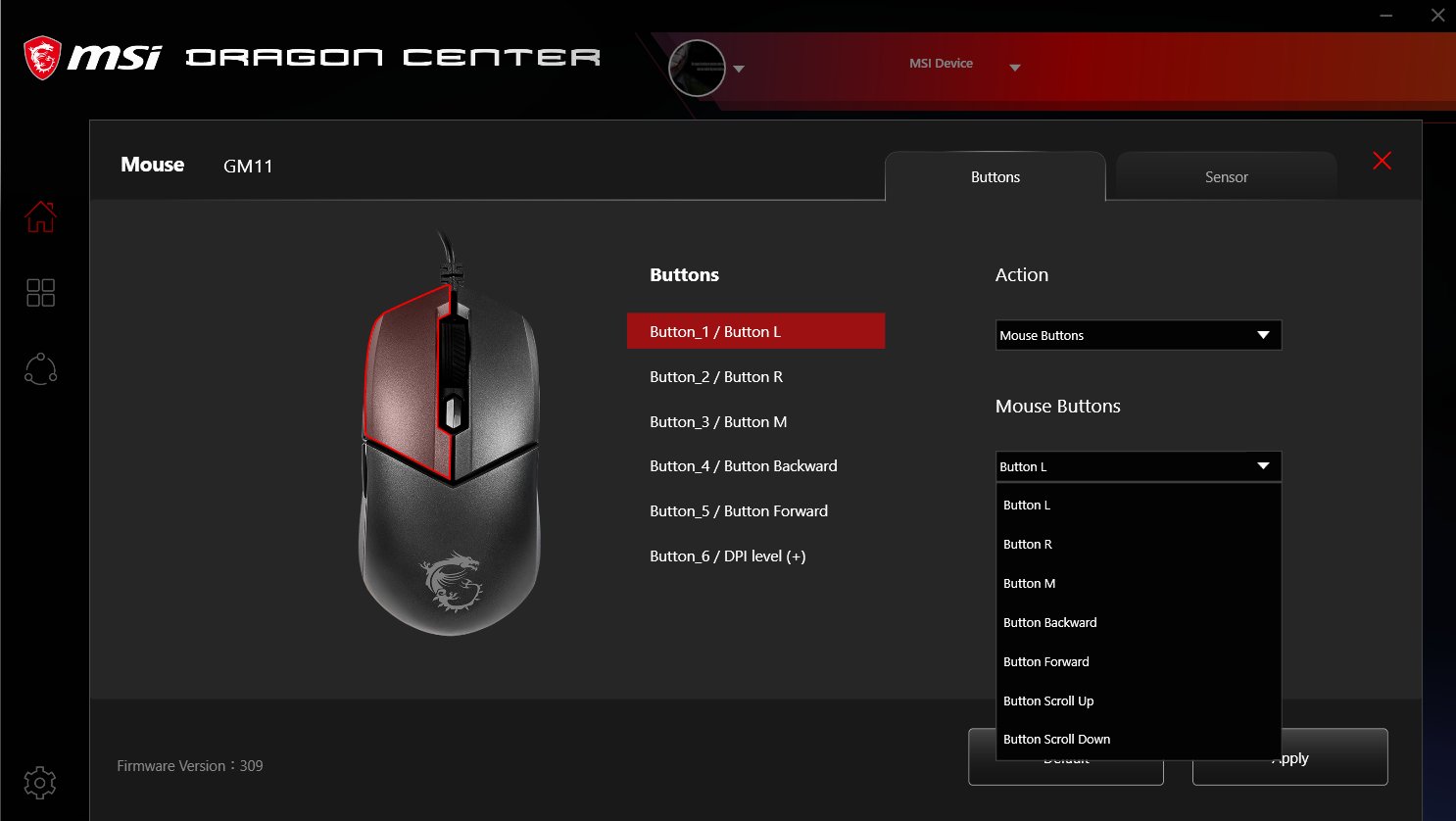
Task: Select the Buttons tab
Action: (995, 177)
